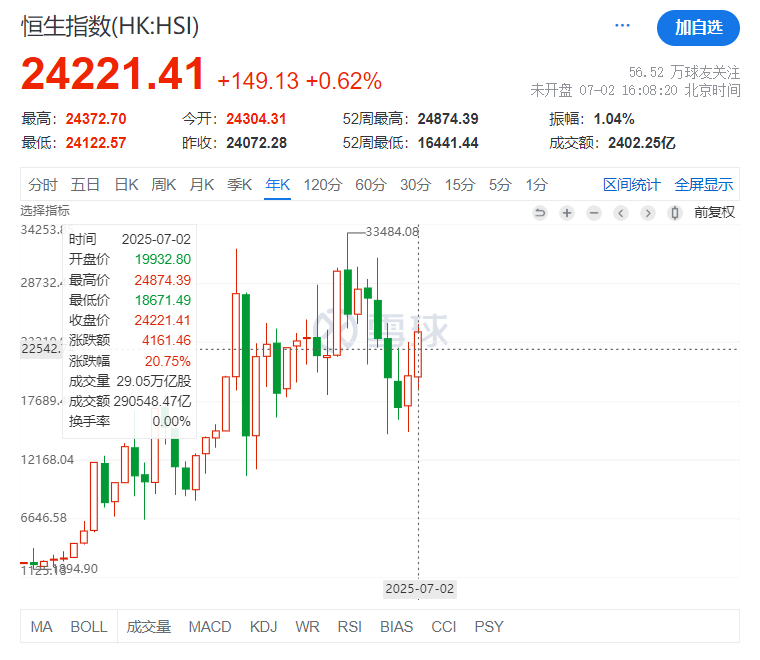Click the 成交额 value 2402.25亿
The height and width of the screenshot is (660, 760).
pos(642,143)
